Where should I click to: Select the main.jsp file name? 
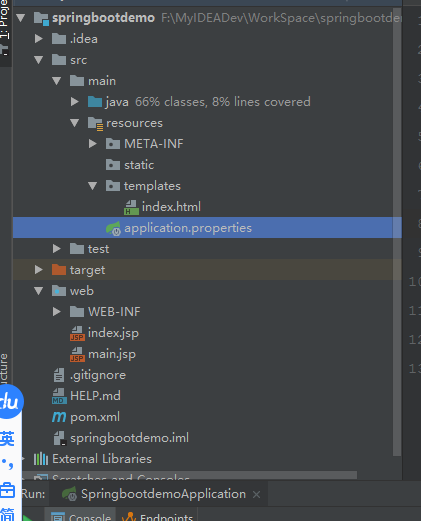112,355
